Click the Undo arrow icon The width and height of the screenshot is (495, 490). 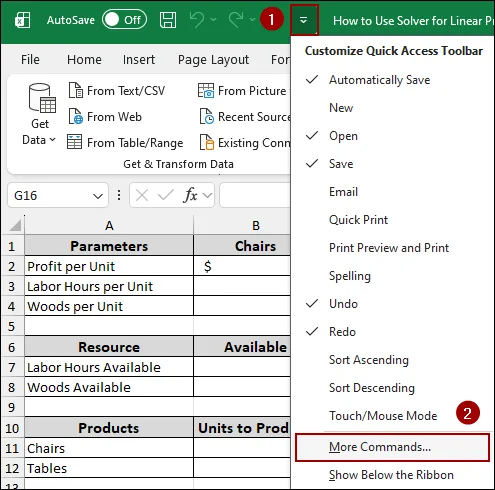pos(197,20)
